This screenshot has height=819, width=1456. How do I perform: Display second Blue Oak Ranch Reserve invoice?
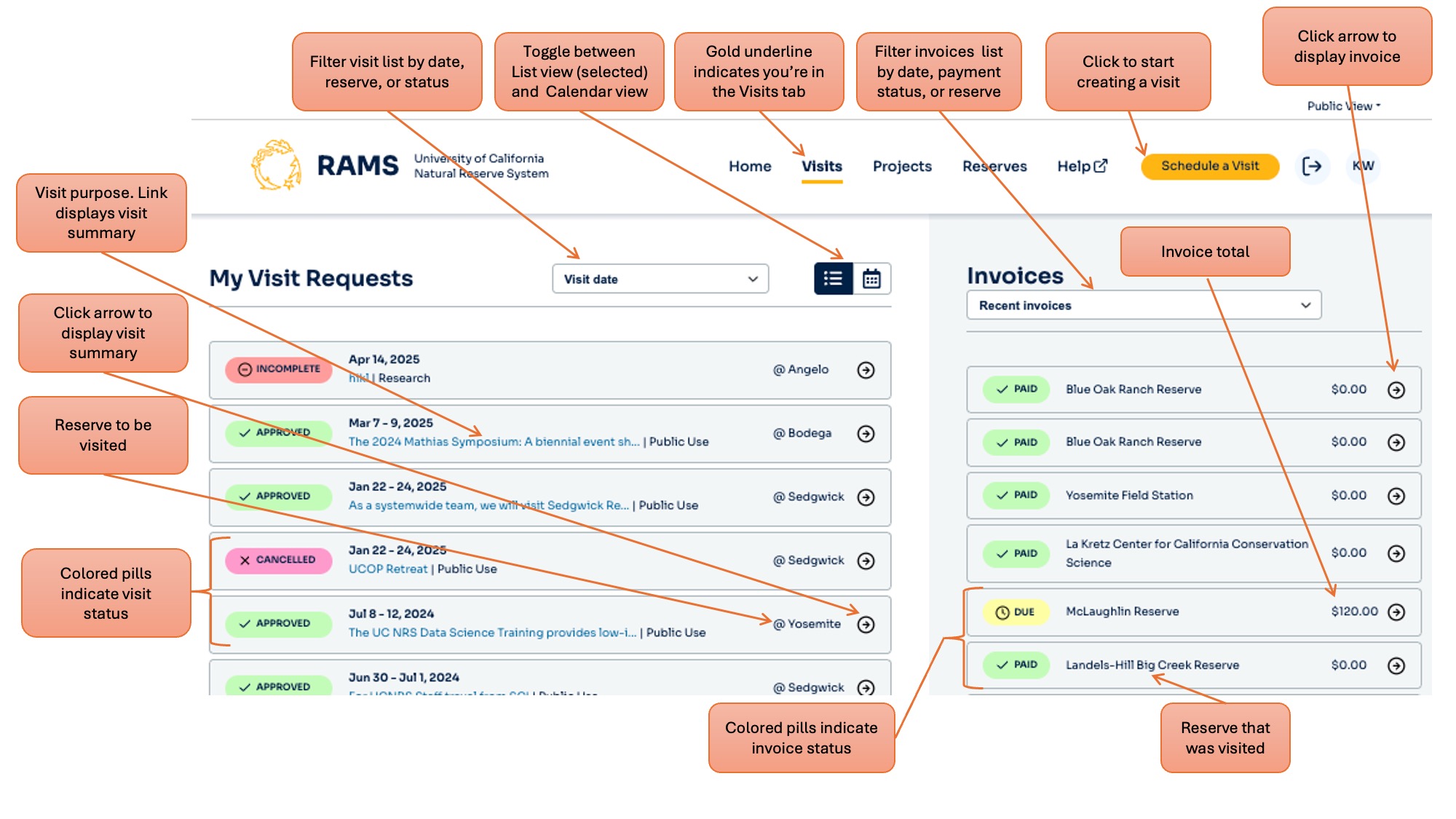1396,443
